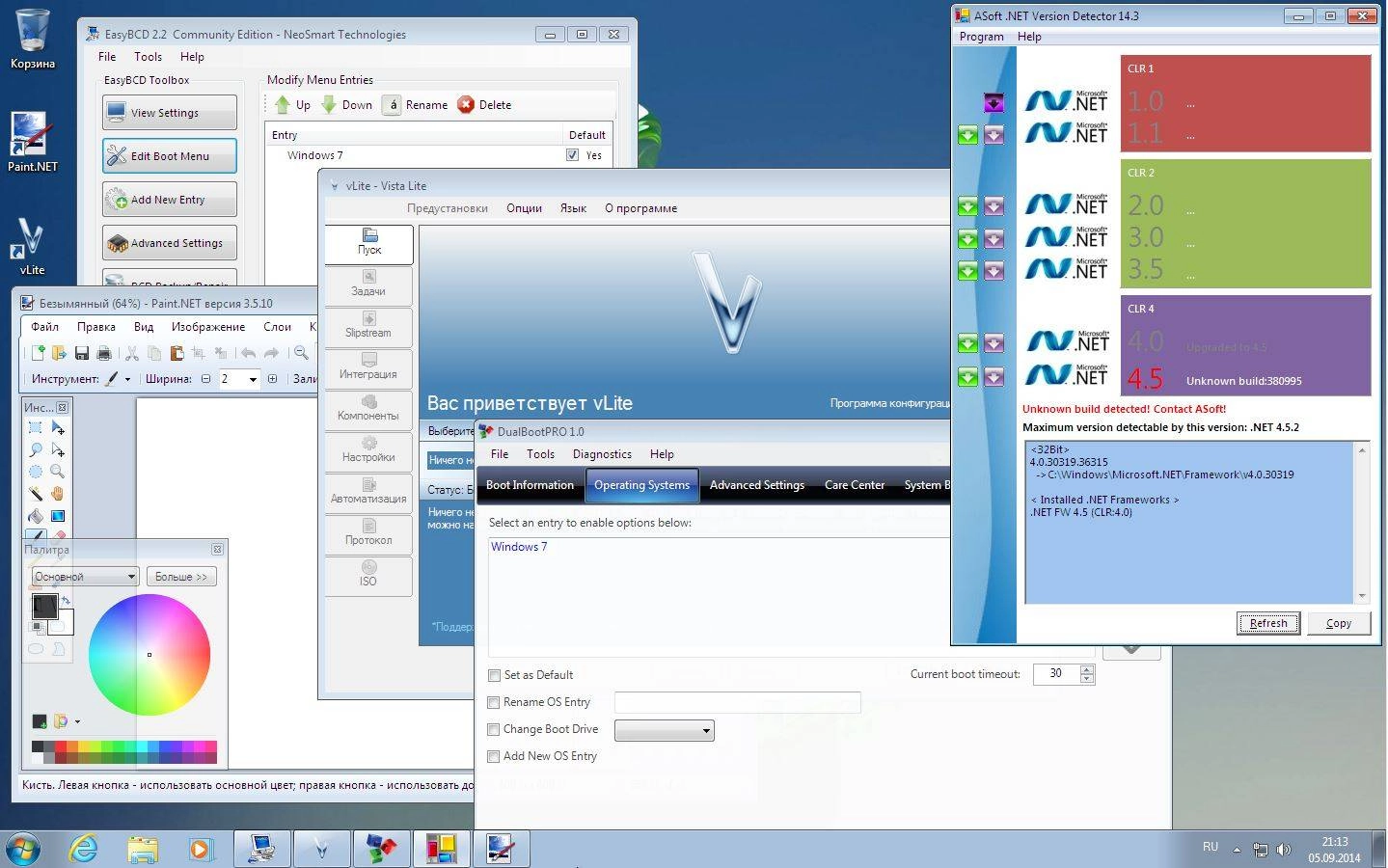Viewport: 1388px width, 868px height.
Task: Click the Paste clipboard icon in Paint.NET
Action: (x=177, y=353)
